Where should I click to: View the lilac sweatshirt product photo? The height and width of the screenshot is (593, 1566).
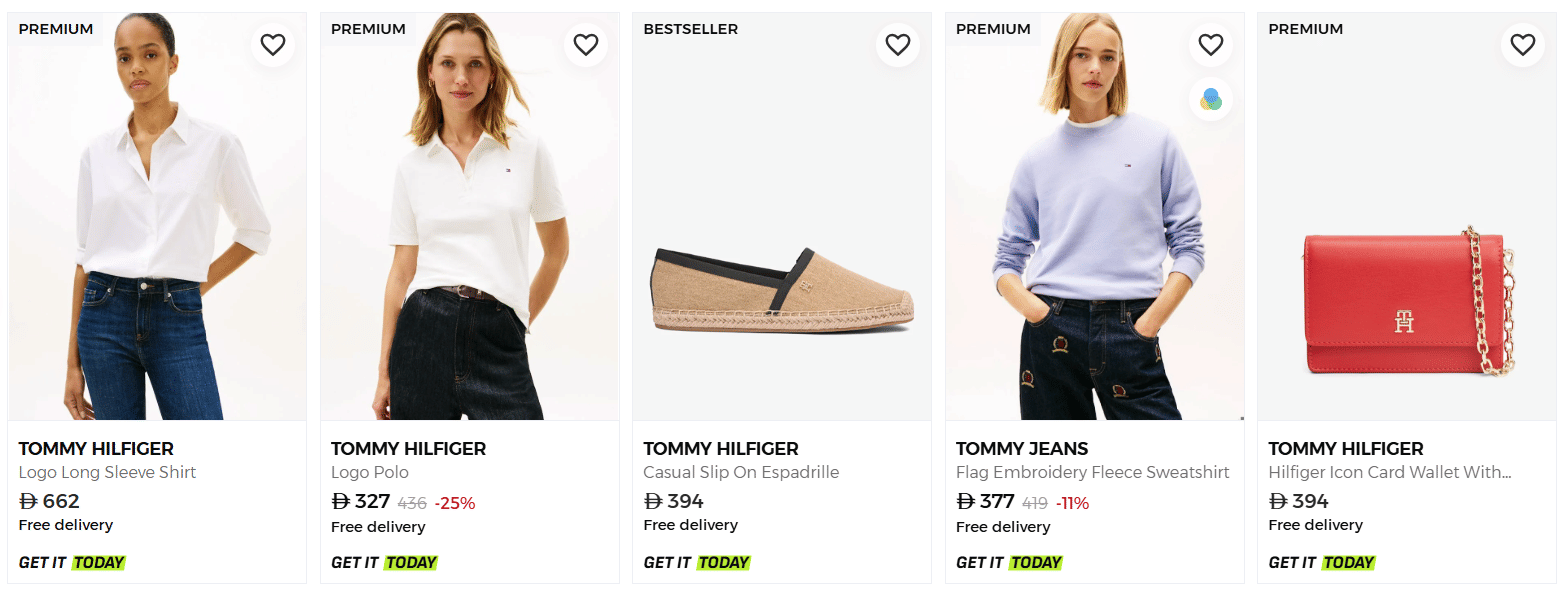(1094, 230)
